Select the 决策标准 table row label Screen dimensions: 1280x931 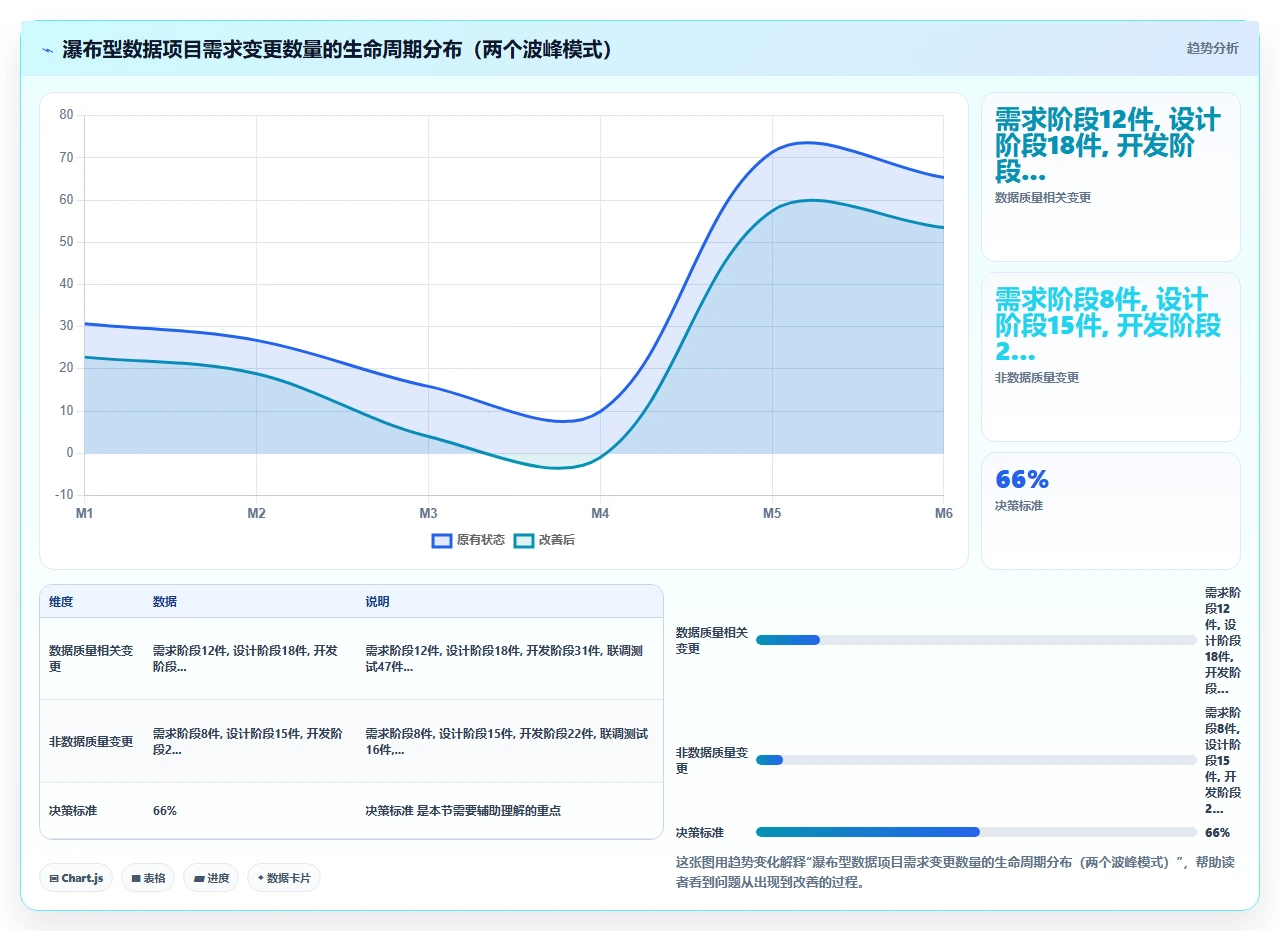pyautogui.click(x=73, y=811)
